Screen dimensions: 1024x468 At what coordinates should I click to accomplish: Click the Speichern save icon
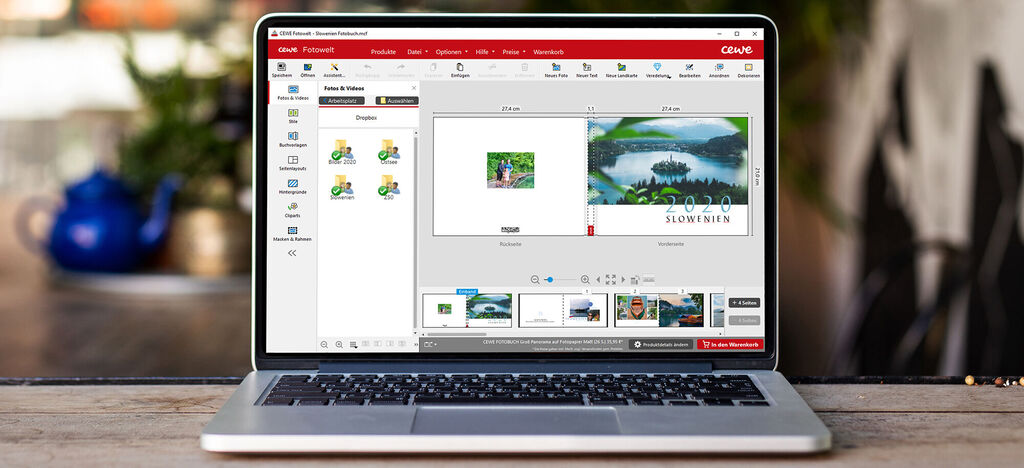pyautogui.click(x=281, y=70)
